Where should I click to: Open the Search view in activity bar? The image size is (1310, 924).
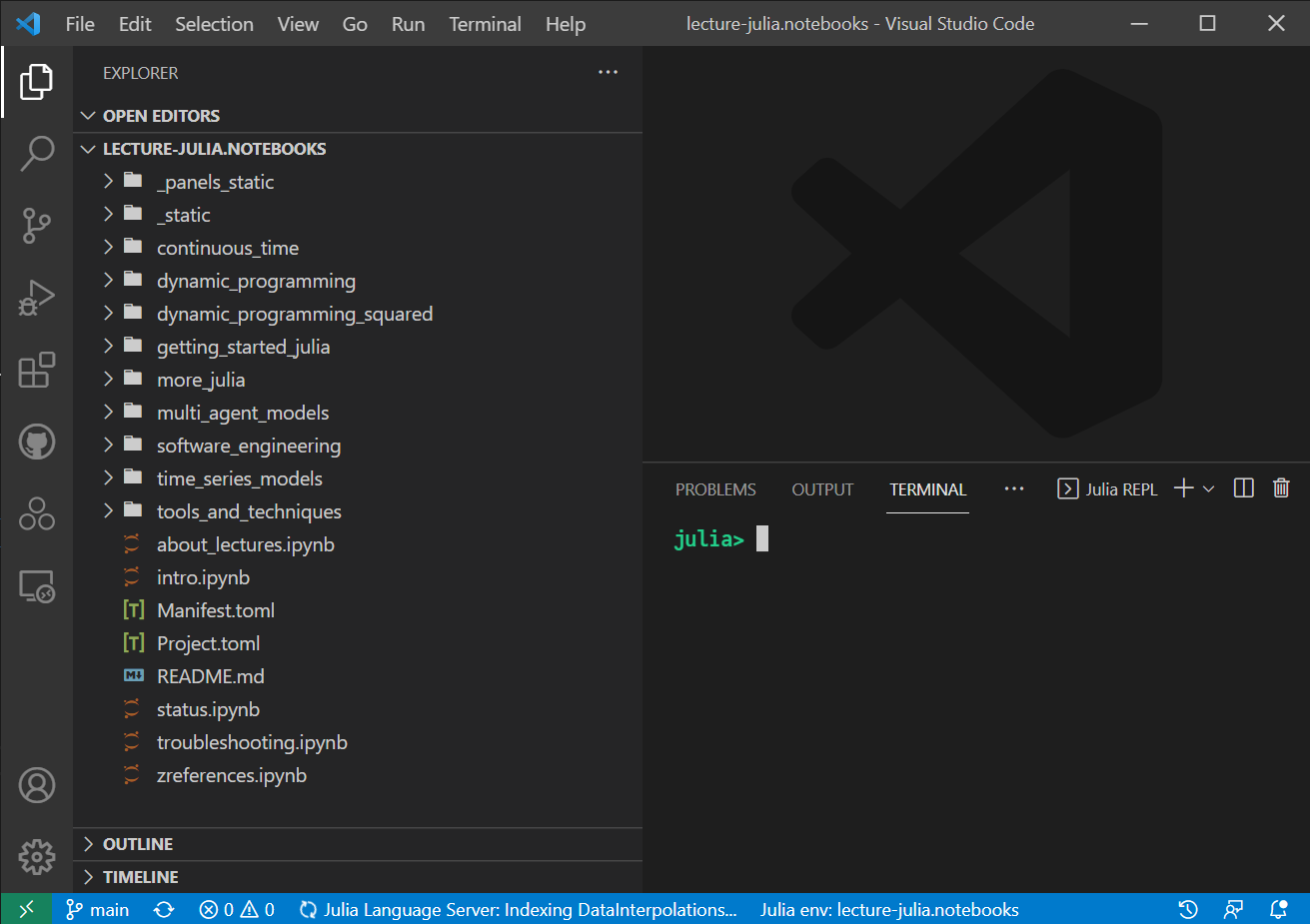pos(37,154)
